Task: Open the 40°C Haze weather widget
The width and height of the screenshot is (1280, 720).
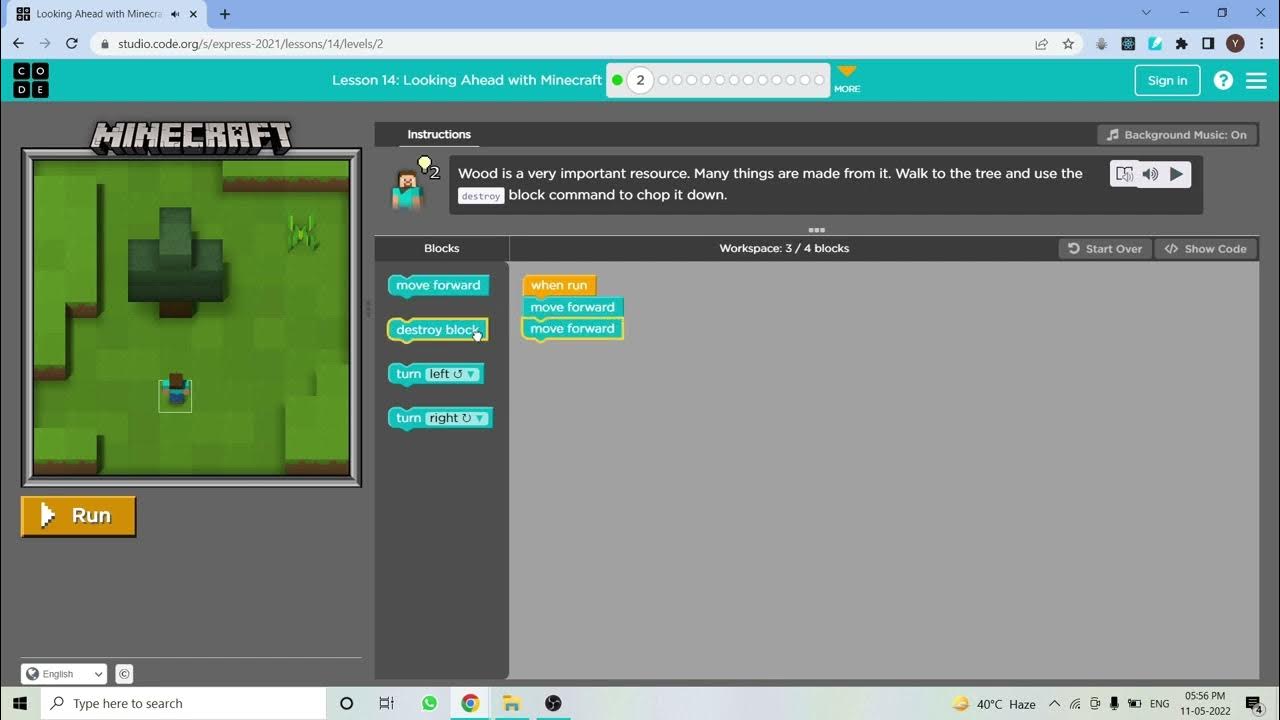Action: click(x=994, y=704)
